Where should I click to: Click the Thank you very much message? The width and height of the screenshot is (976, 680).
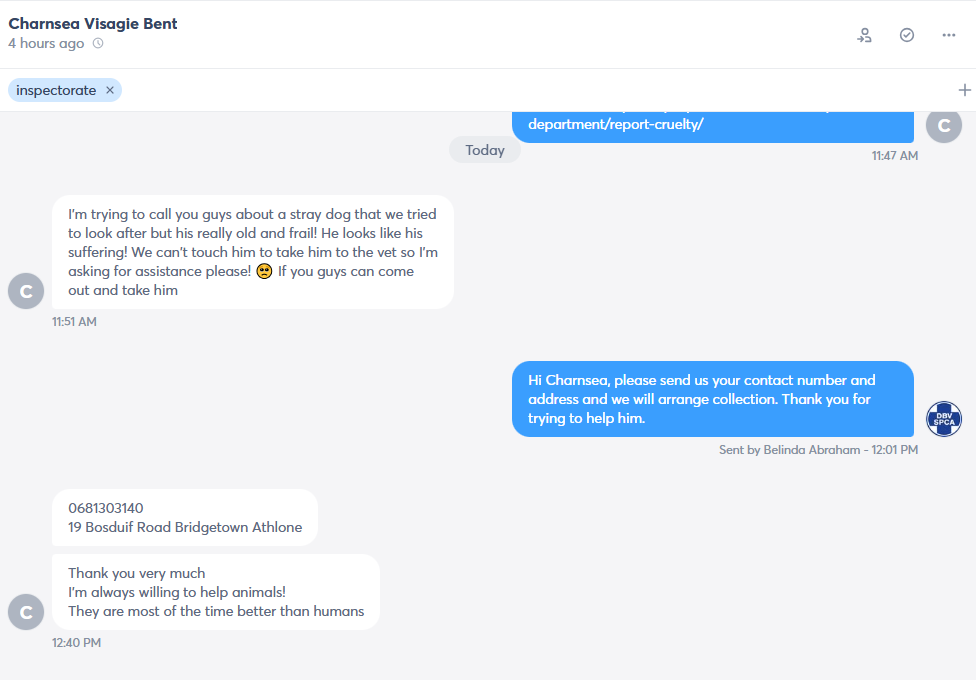[216, 592]
